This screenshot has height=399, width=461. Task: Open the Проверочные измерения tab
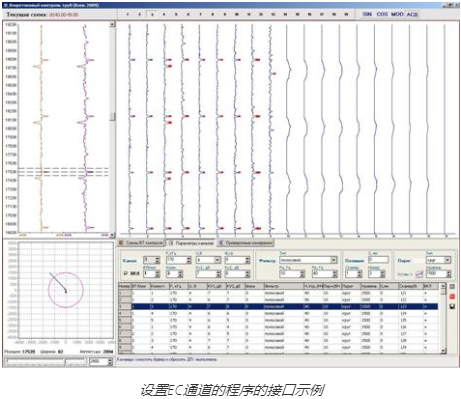pyautogui.click(x=246, y=243)
